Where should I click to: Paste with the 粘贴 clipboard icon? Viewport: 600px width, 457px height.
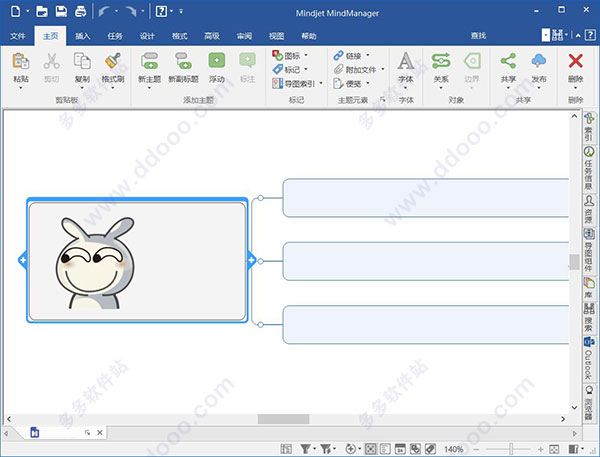pyautogui.click(x=21, y=61)
